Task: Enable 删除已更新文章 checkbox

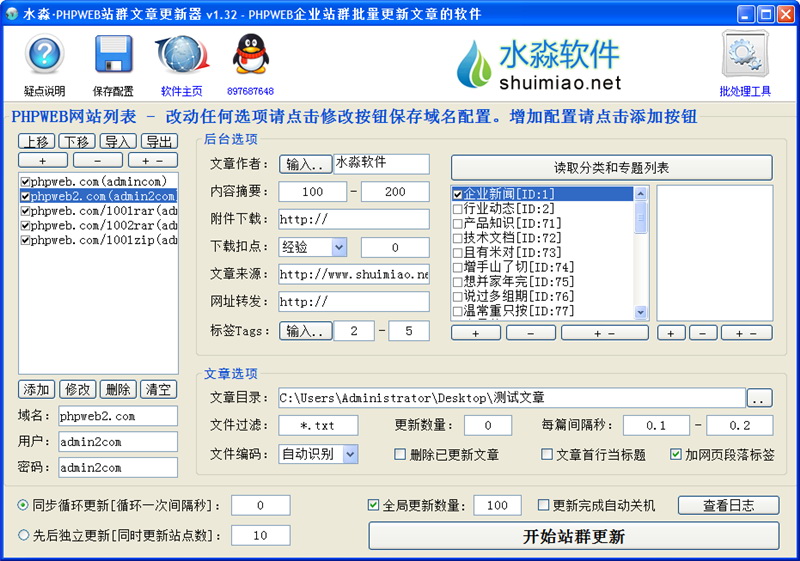Action: (401, 454)
